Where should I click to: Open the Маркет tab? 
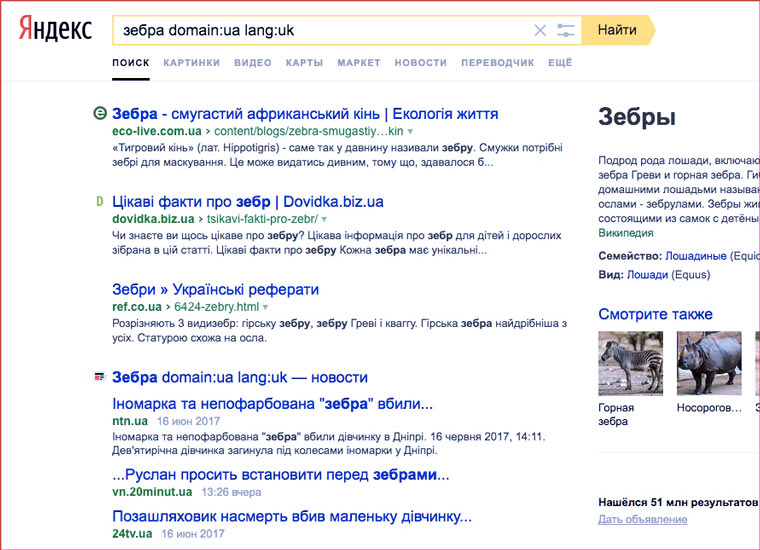point(359,63)
